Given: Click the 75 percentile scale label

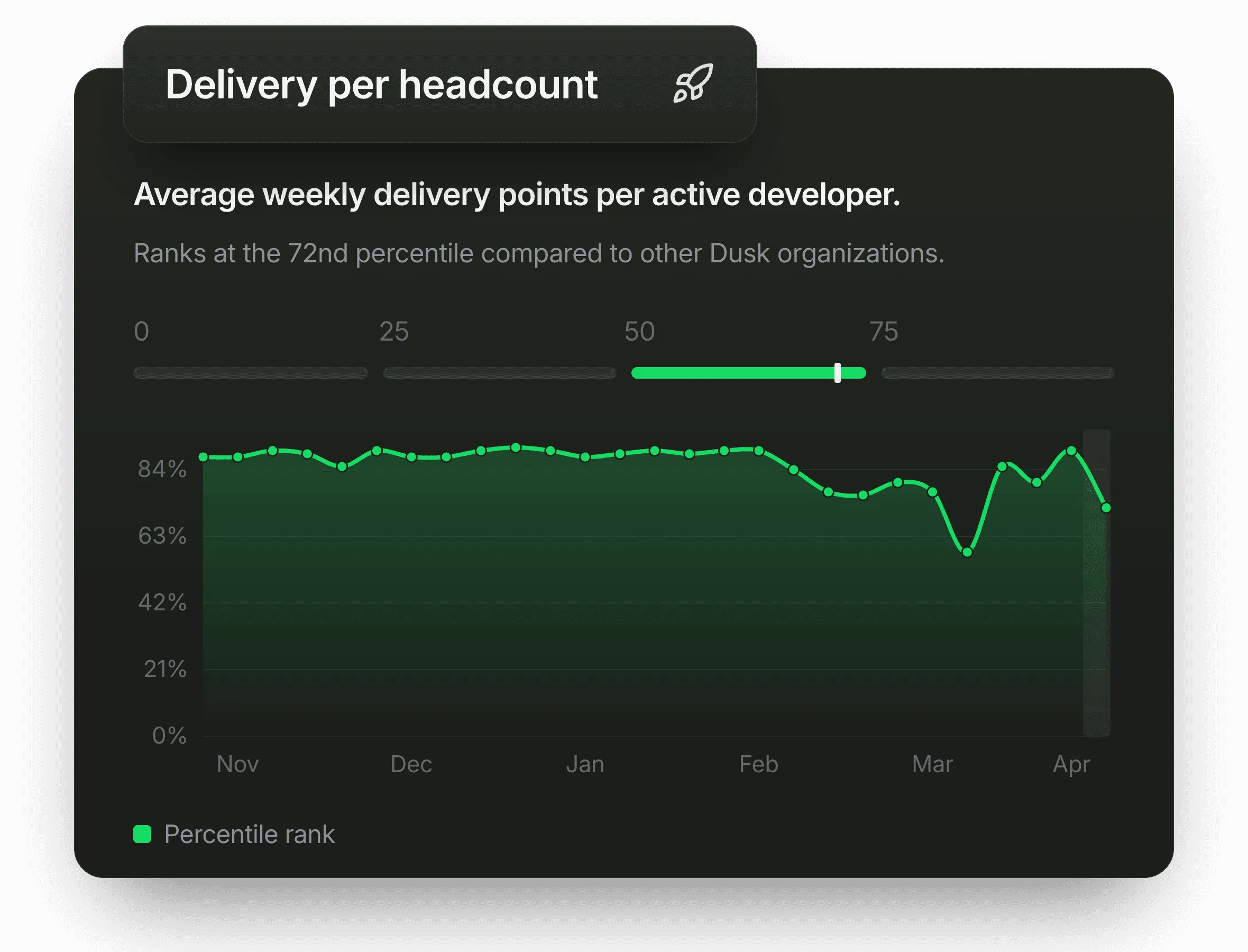Looking at the screenshot, I should (884, 332).
